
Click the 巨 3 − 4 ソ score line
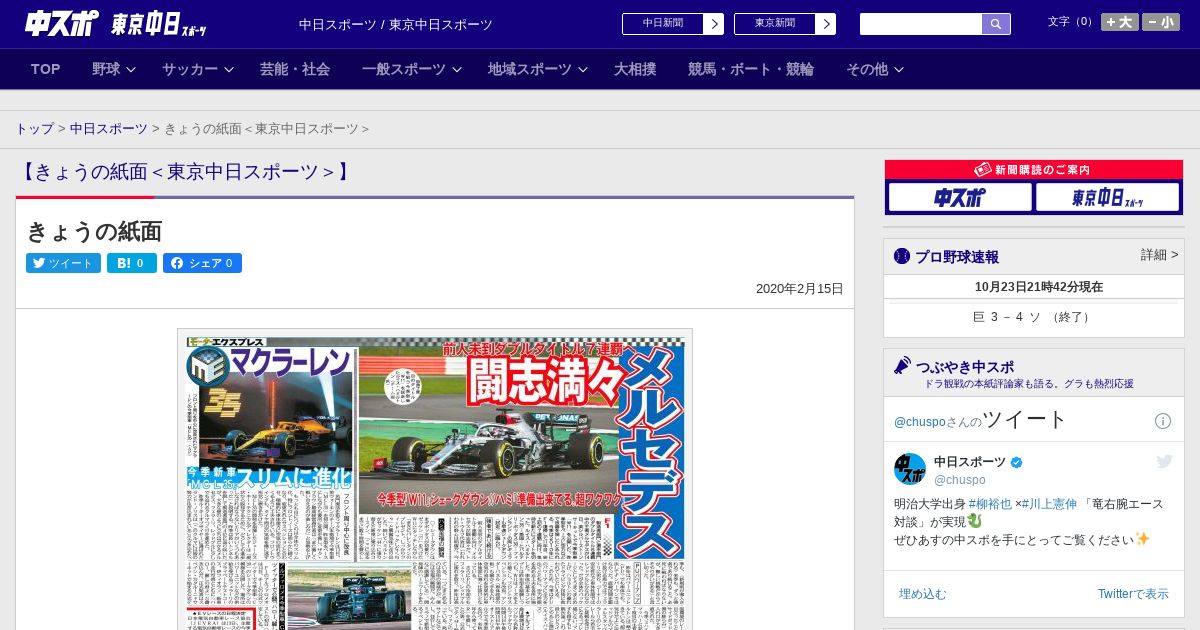1033,317
